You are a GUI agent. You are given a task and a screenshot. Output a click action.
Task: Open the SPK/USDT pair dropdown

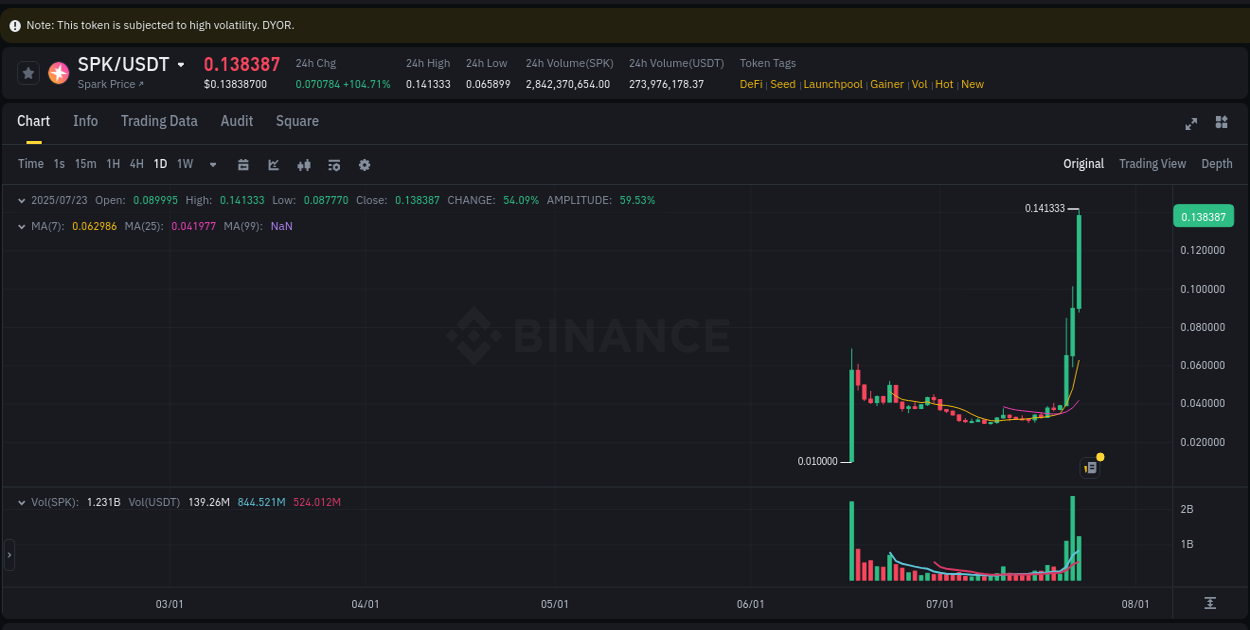pos(181,64)
